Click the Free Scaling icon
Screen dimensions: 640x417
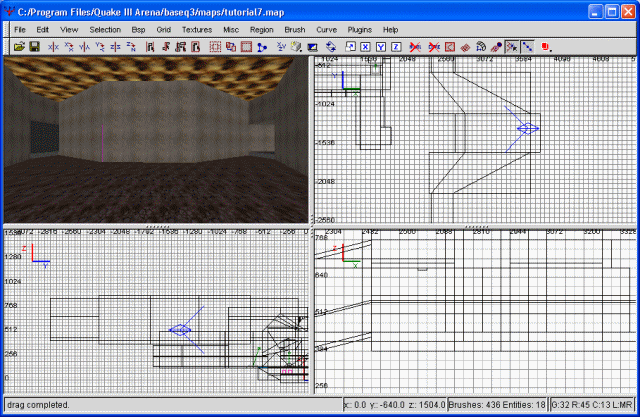[x=350, y=47]
